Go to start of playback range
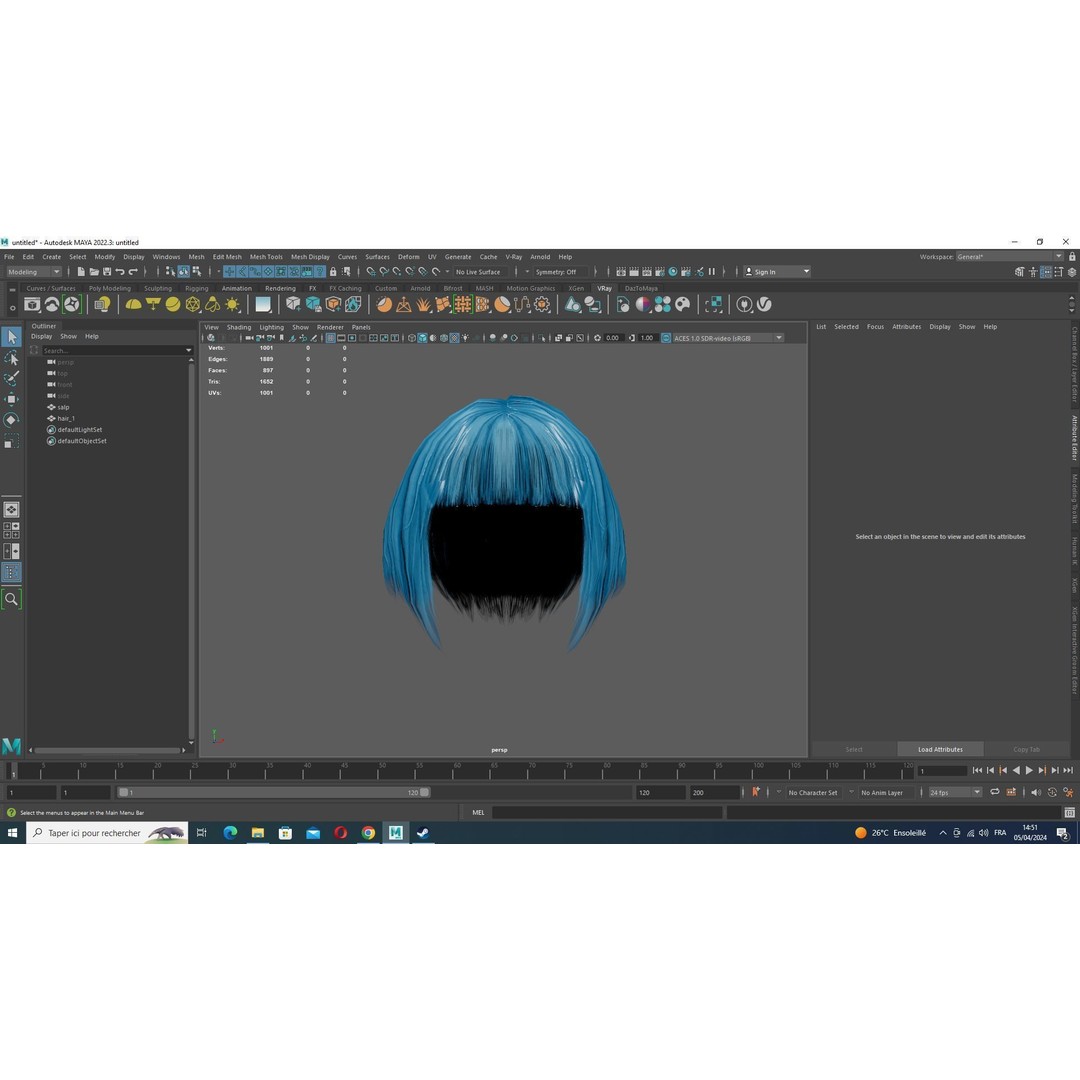The height and width of the screenshot is (1080, 1080). 977,771
